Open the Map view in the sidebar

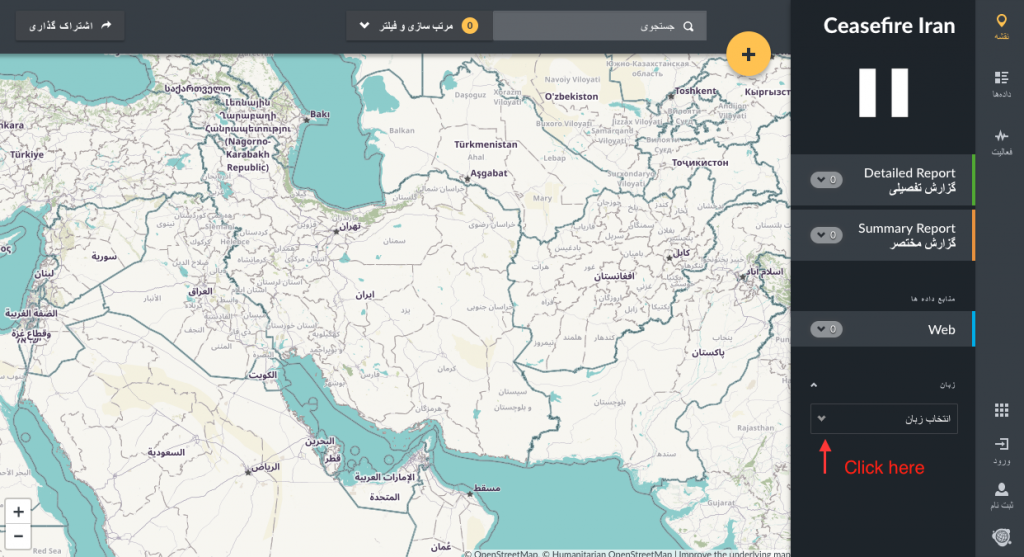pyautogui.click(x=1000, y=26)
